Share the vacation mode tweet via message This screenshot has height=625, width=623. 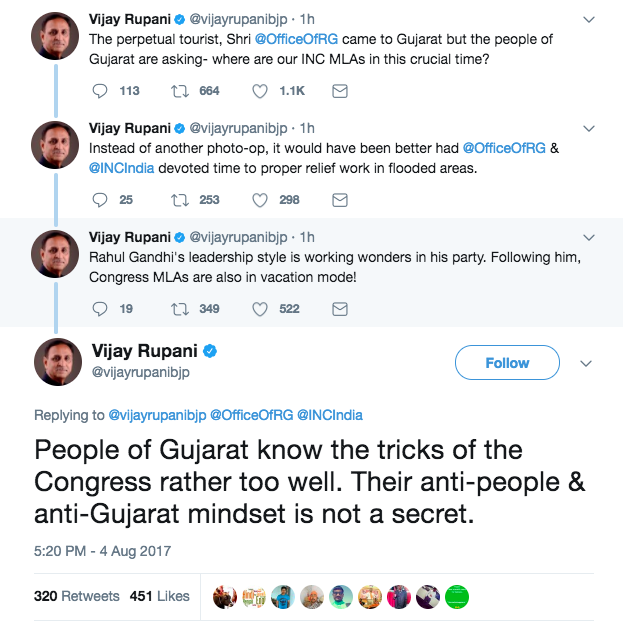coord(340,309)
